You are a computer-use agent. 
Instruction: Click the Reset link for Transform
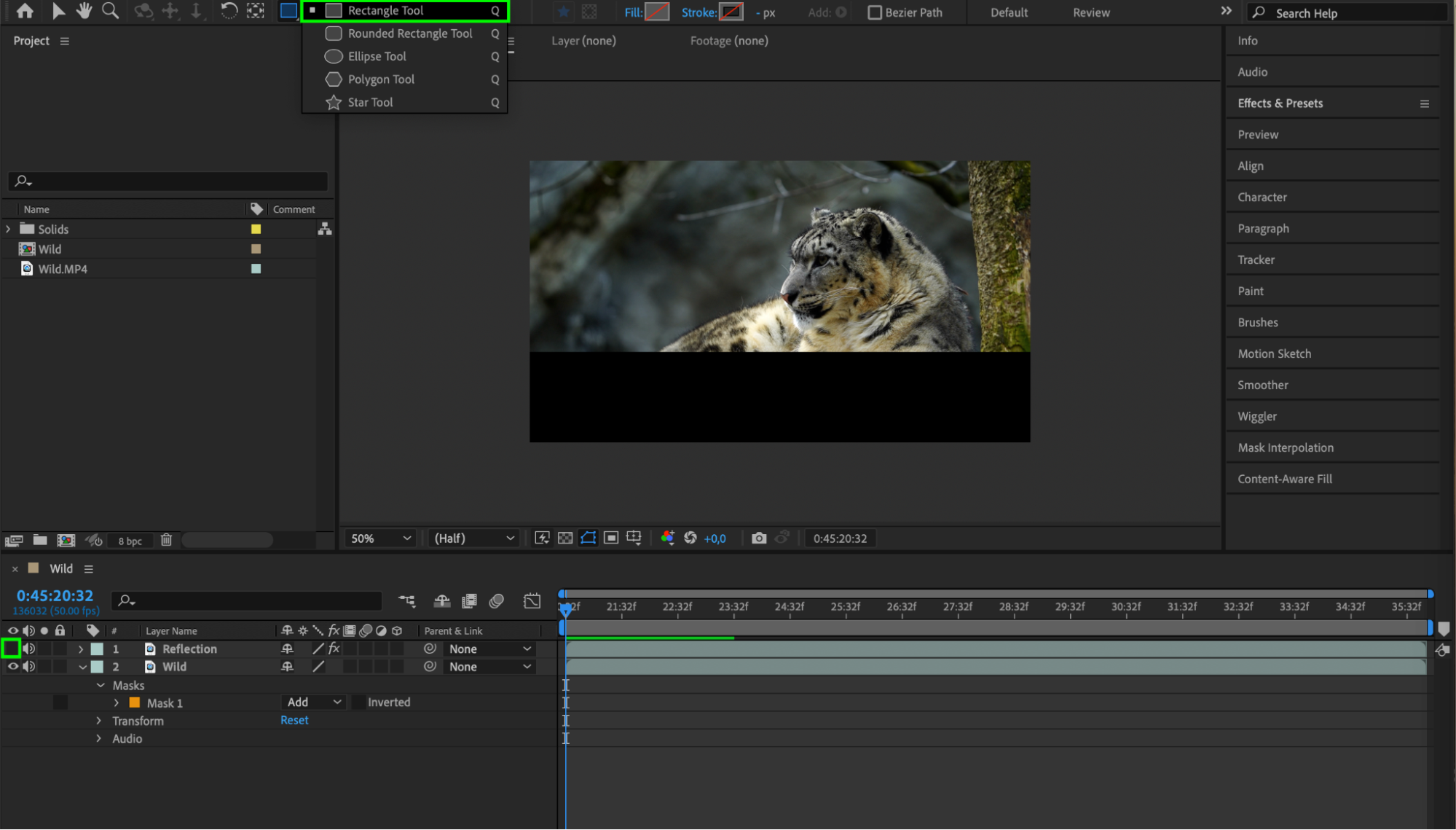294,720
